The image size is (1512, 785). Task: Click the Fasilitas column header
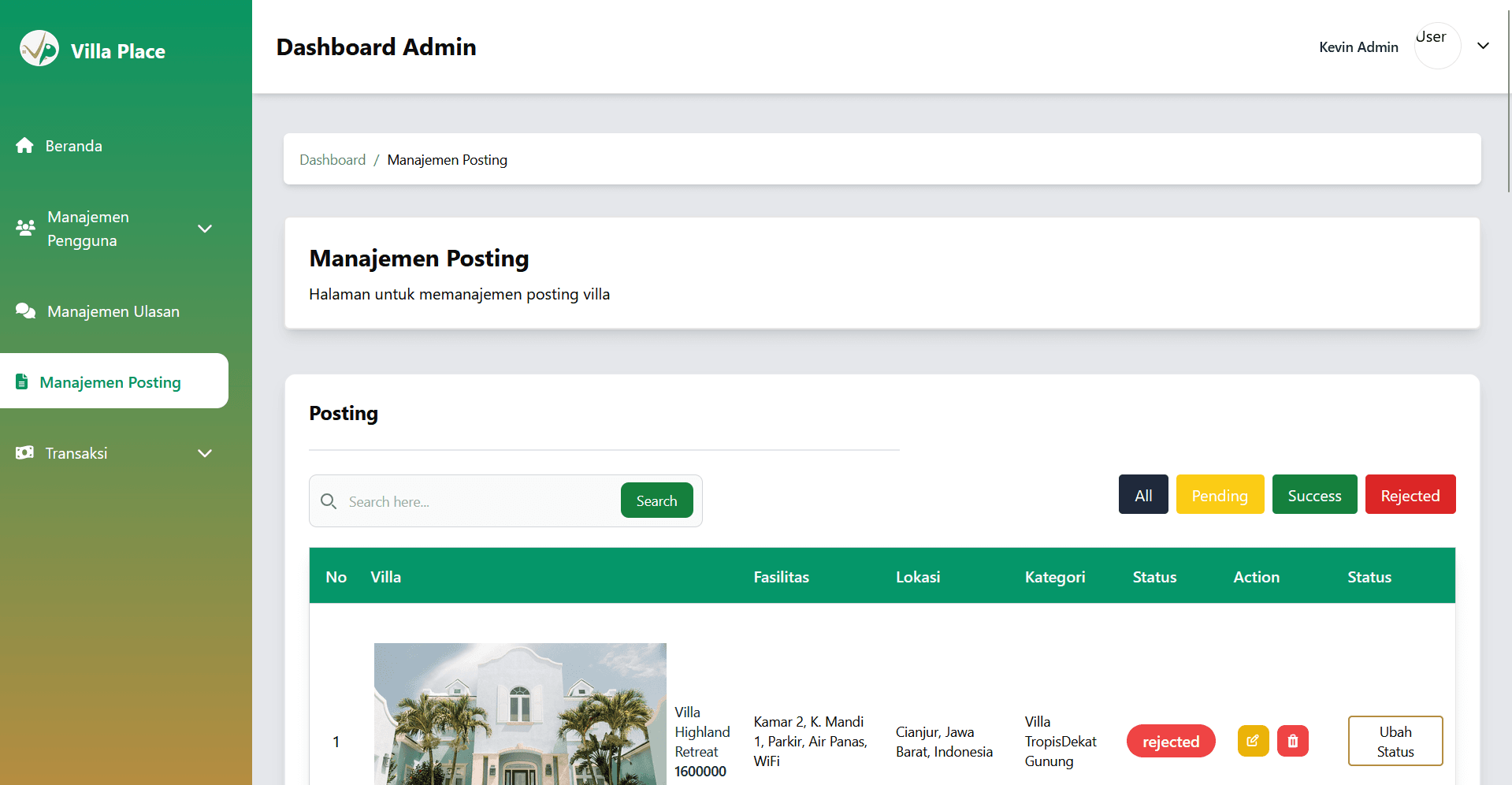781,577
